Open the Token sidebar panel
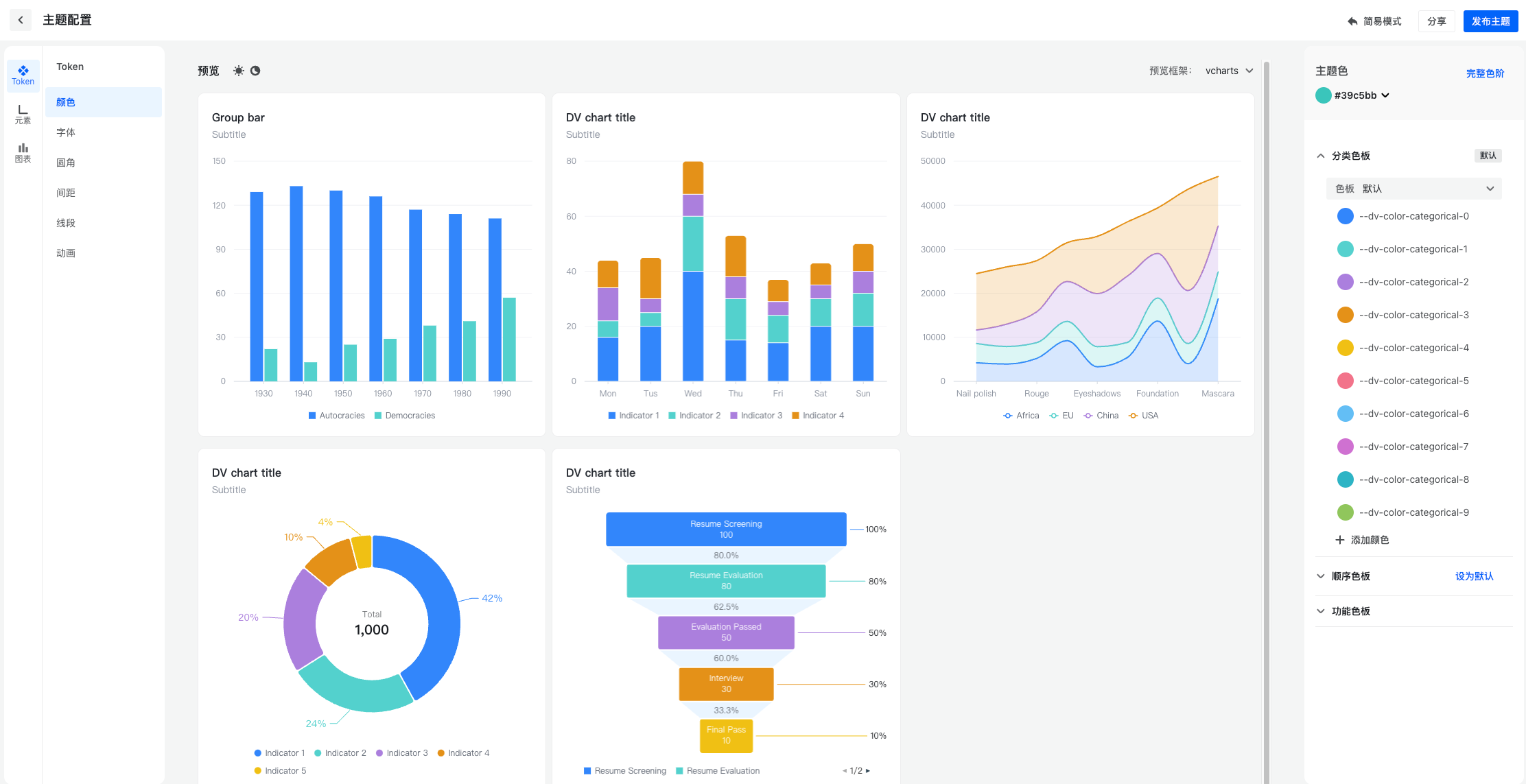The width and height of the screenshot is (1526, 784). point(23,75)
